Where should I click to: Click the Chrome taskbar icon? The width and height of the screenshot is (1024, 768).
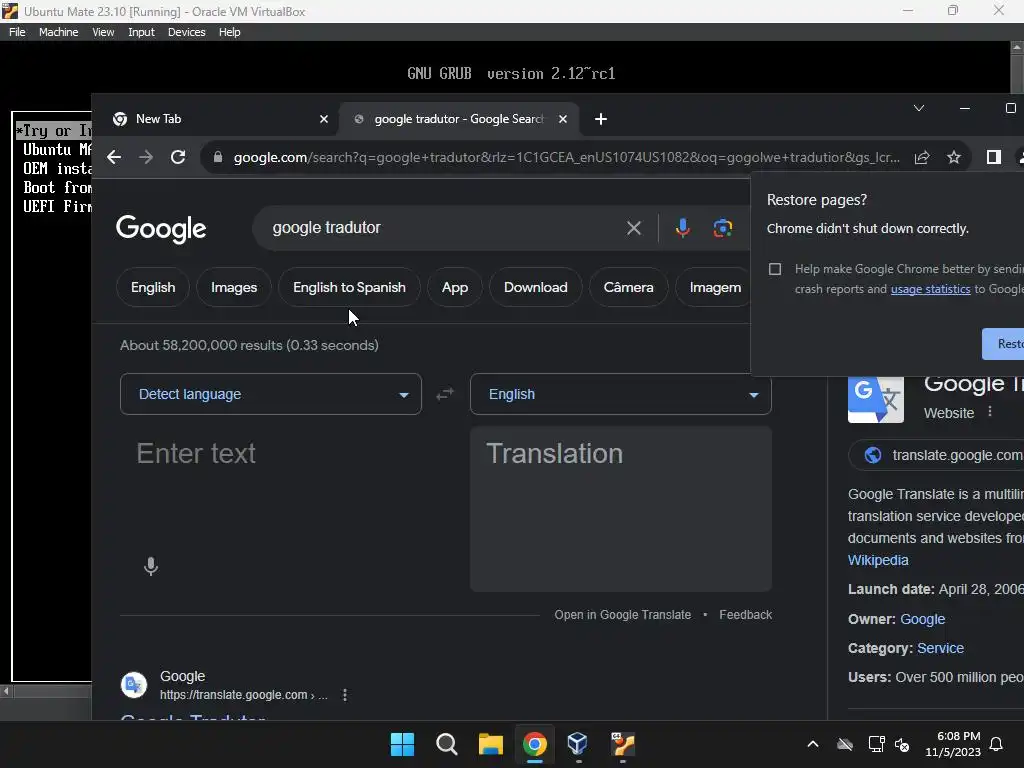pos(534,744)
